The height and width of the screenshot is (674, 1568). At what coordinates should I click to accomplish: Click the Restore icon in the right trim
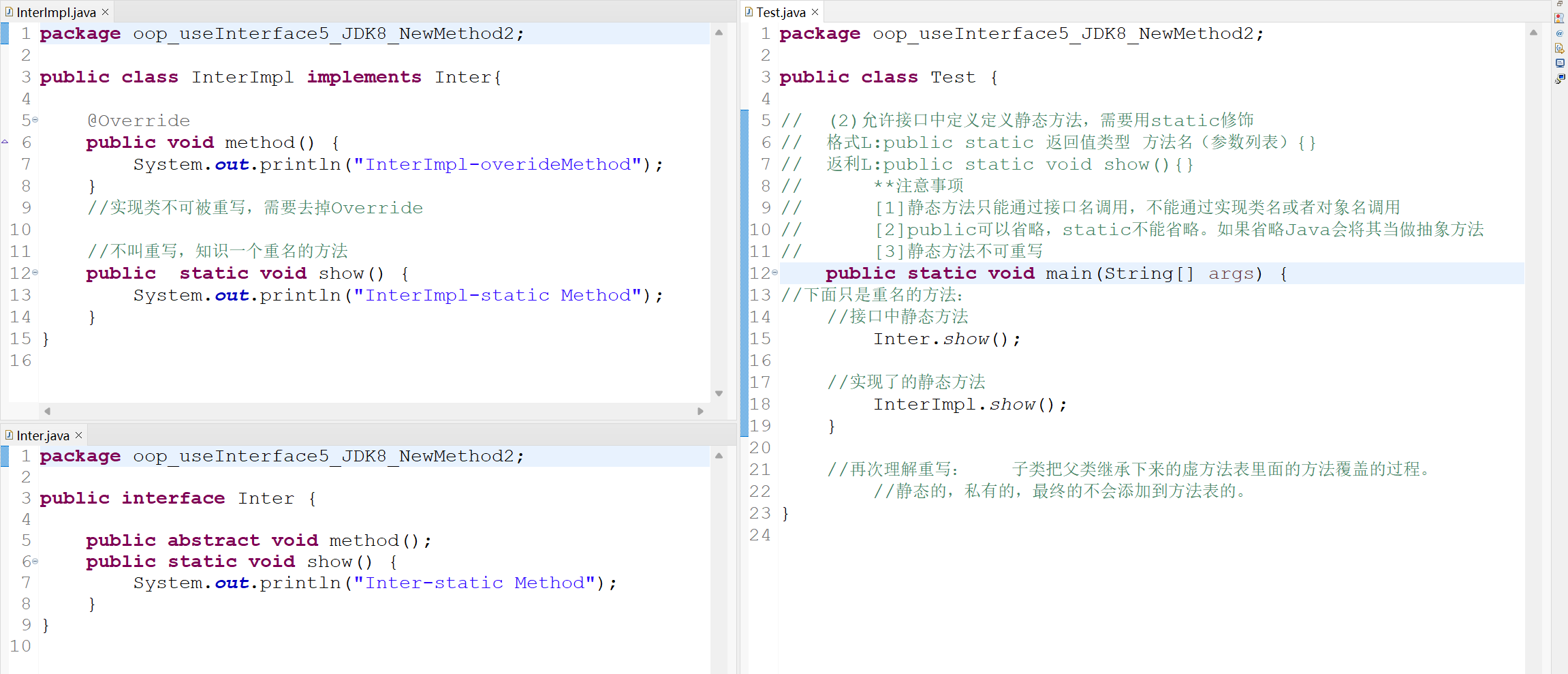click(1560, 4)
